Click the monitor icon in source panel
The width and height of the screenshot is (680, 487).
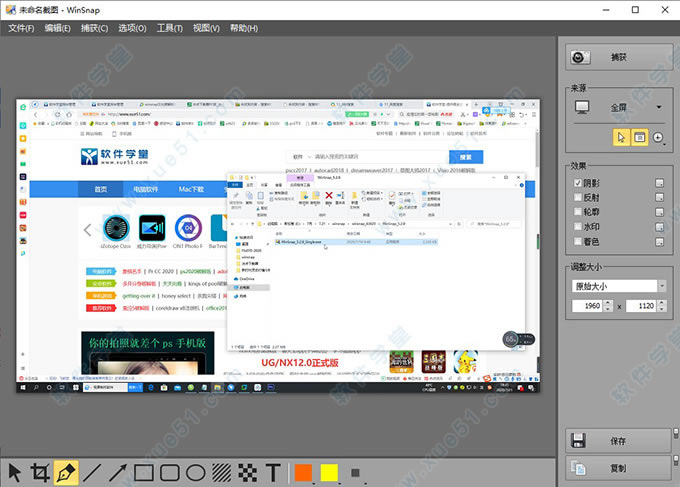tap(582, 107)
